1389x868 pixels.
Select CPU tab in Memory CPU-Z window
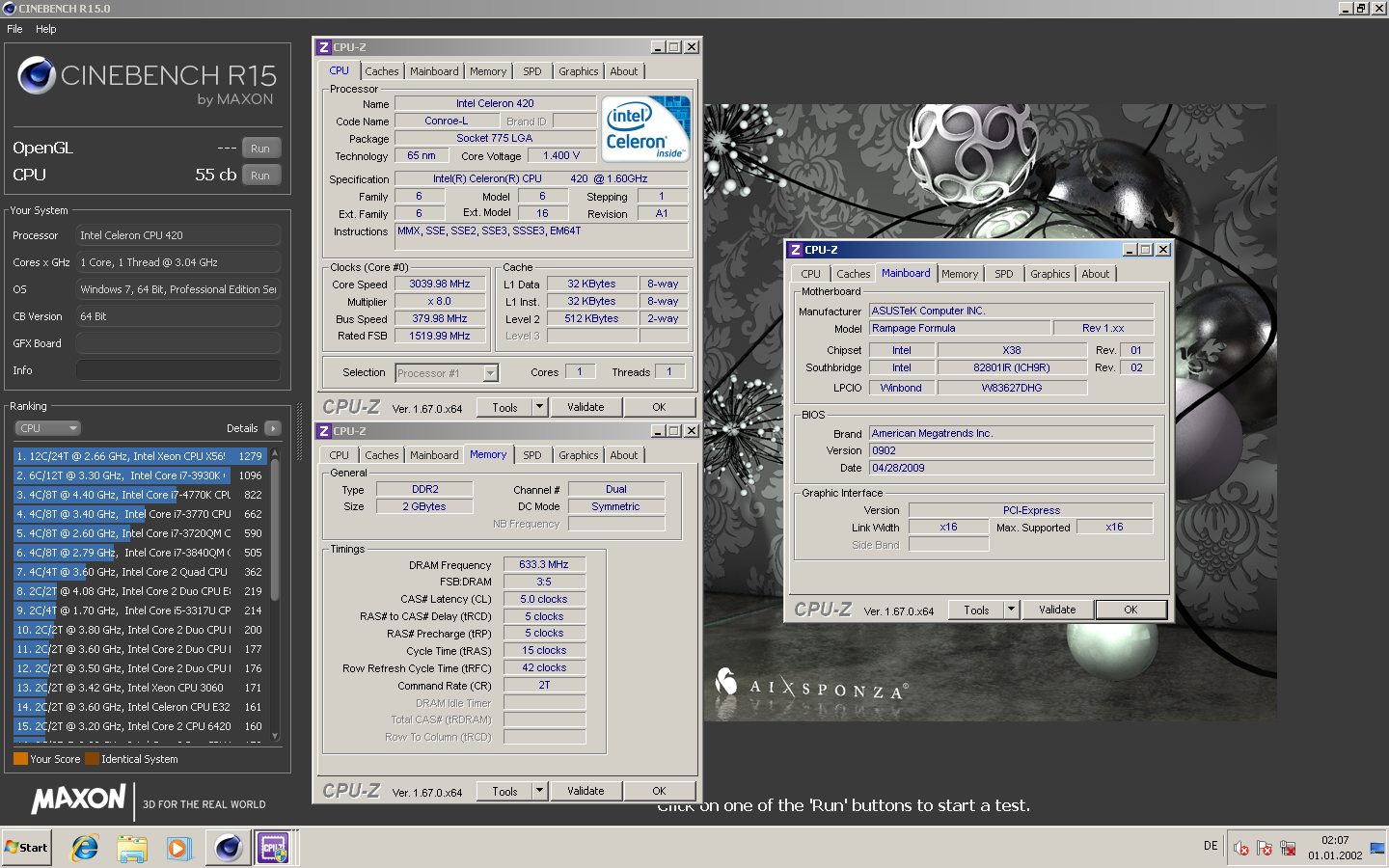click(x=340, y=455)
